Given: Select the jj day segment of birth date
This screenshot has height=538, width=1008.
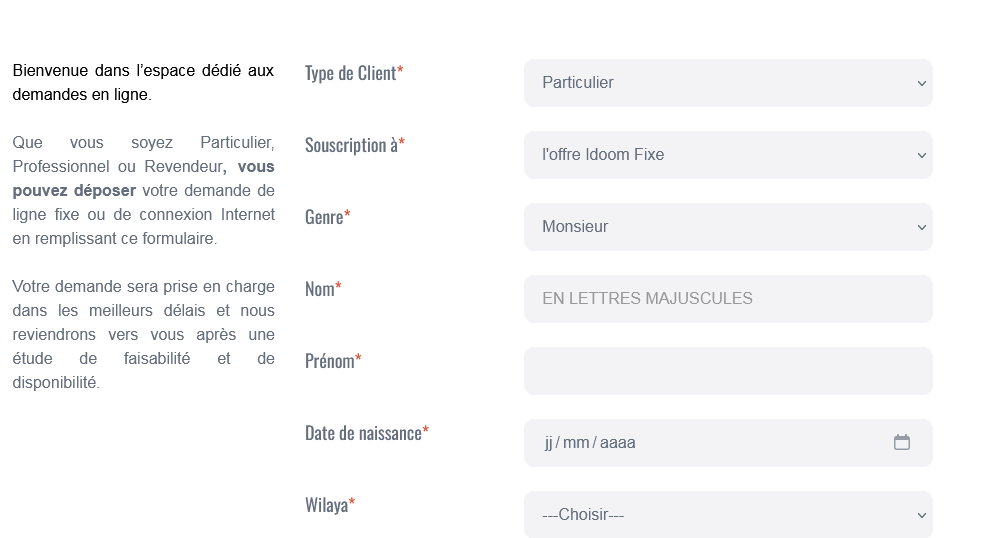Looking at the screenshot, I should click(x=549, y=443).
